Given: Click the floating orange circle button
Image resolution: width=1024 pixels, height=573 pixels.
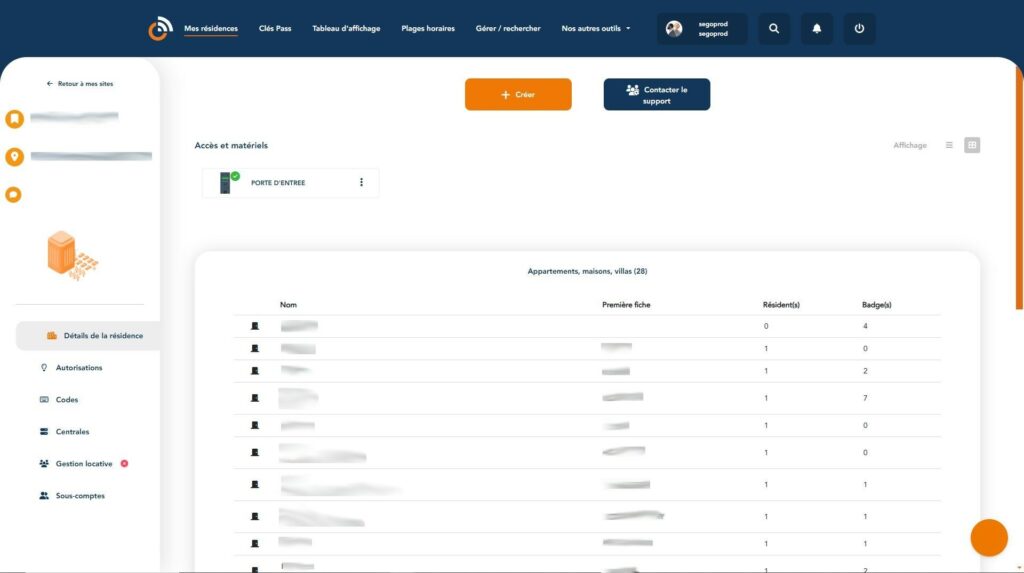Looking at the screenshot, I should tap(989, 538).
